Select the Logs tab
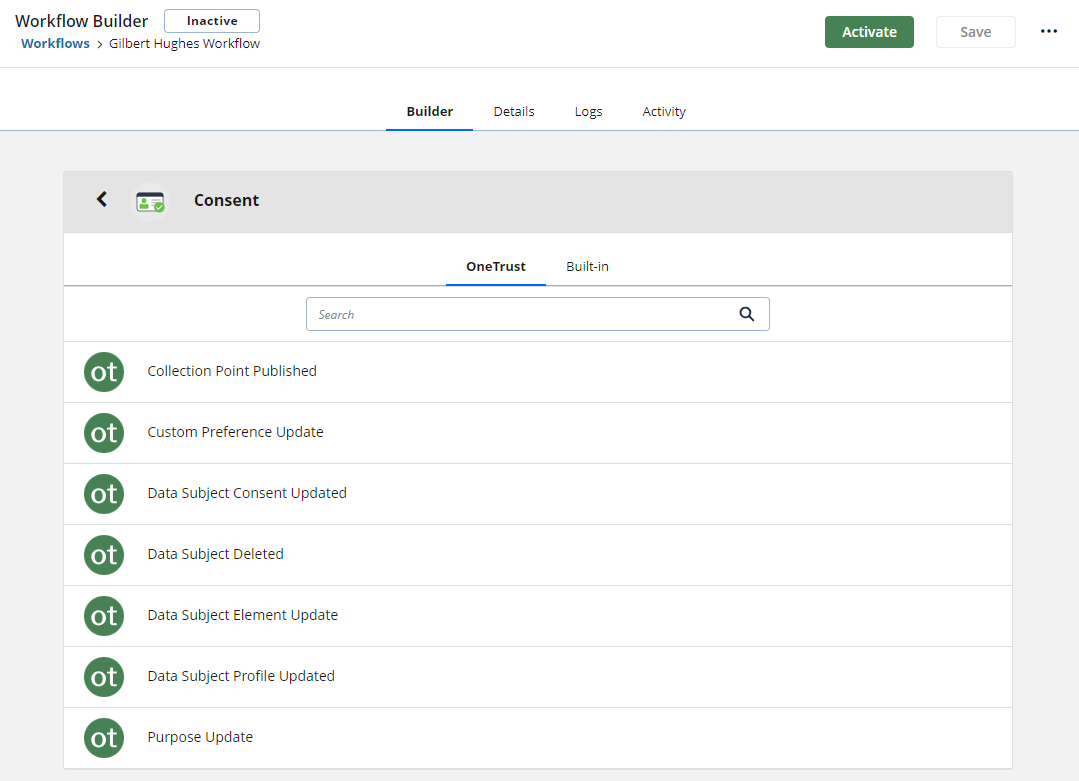The width and height of the screenshot is (1079, 781). tap(588, 111)
